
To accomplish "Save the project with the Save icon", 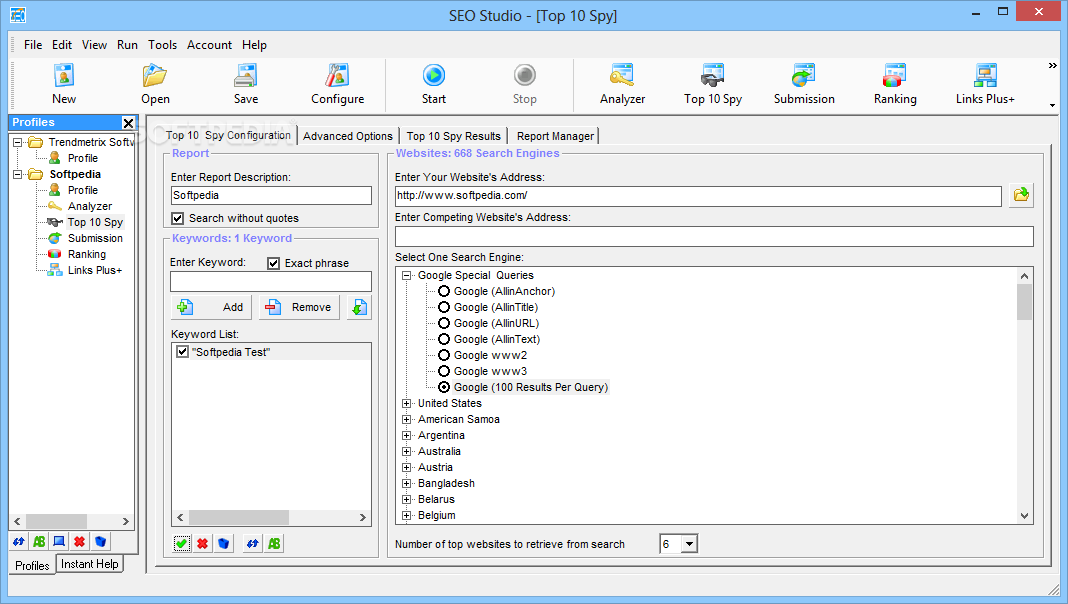I will point(246,84).
